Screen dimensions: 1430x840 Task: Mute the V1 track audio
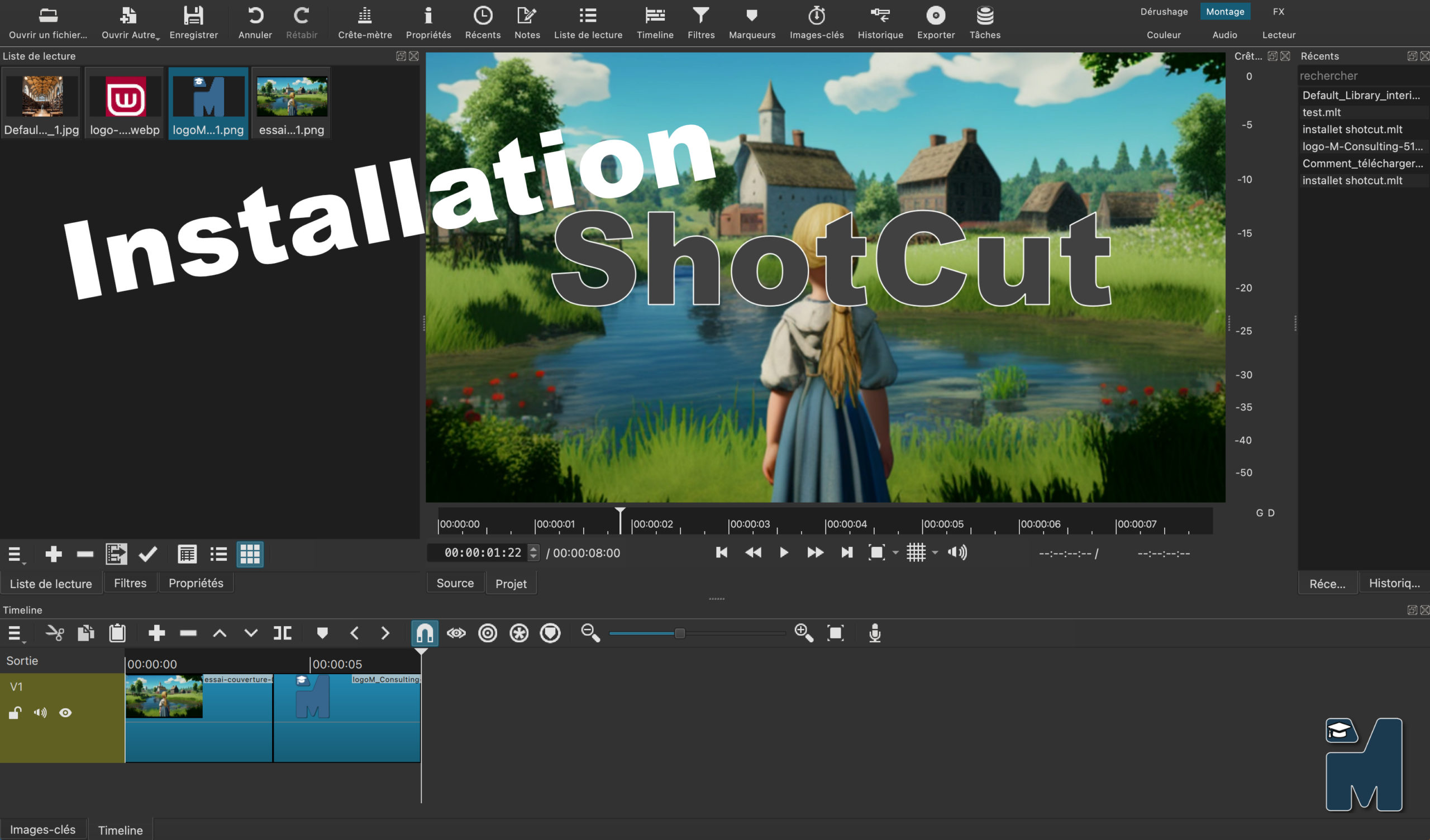tap(40, 713)
